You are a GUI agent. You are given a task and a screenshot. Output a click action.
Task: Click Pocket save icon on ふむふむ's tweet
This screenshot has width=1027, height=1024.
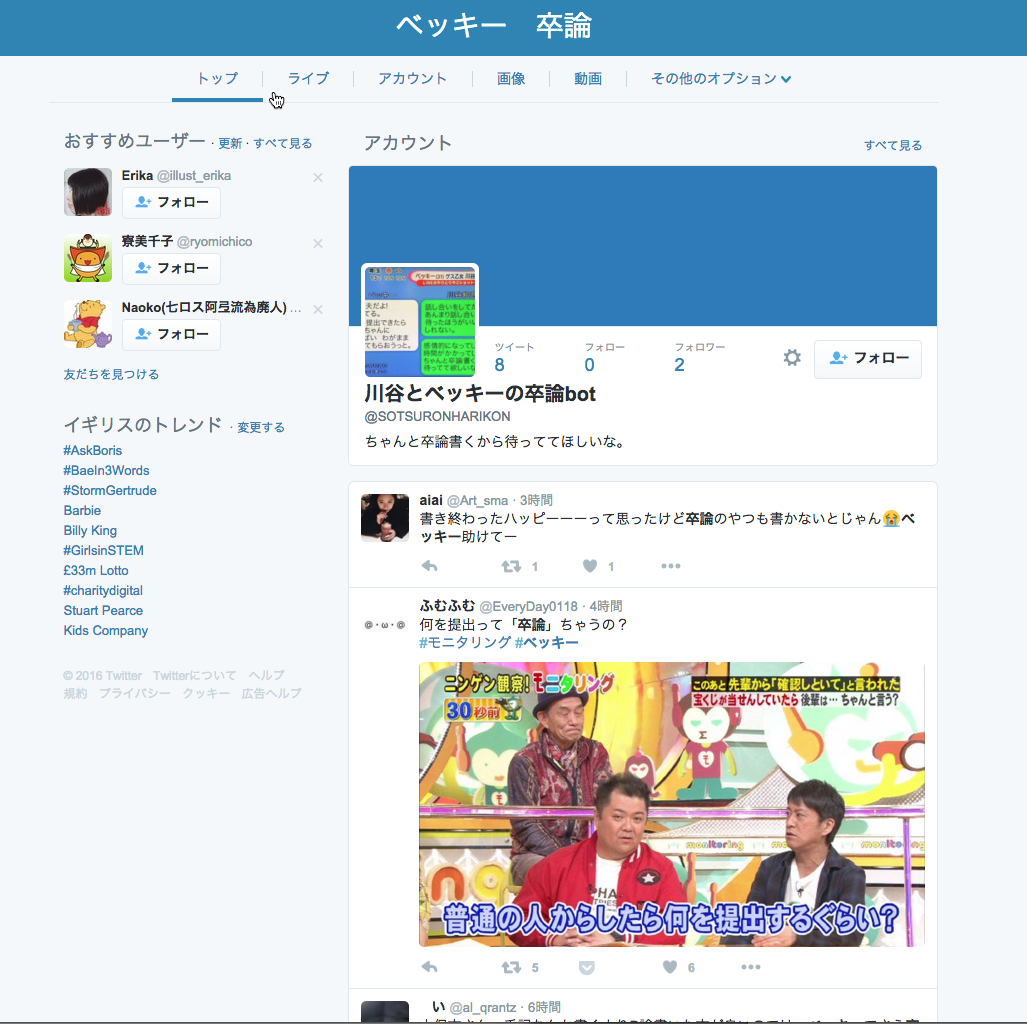[587, 968]
